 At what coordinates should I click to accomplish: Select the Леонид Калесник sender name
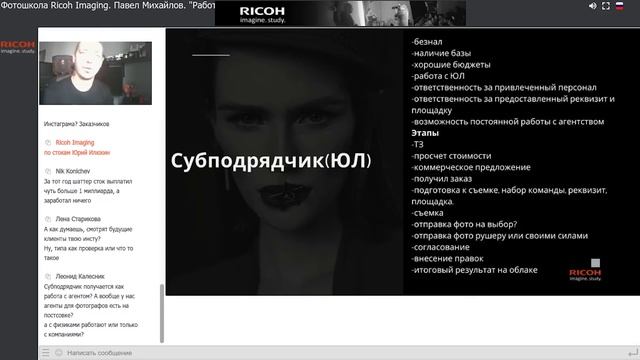[80, 276]
